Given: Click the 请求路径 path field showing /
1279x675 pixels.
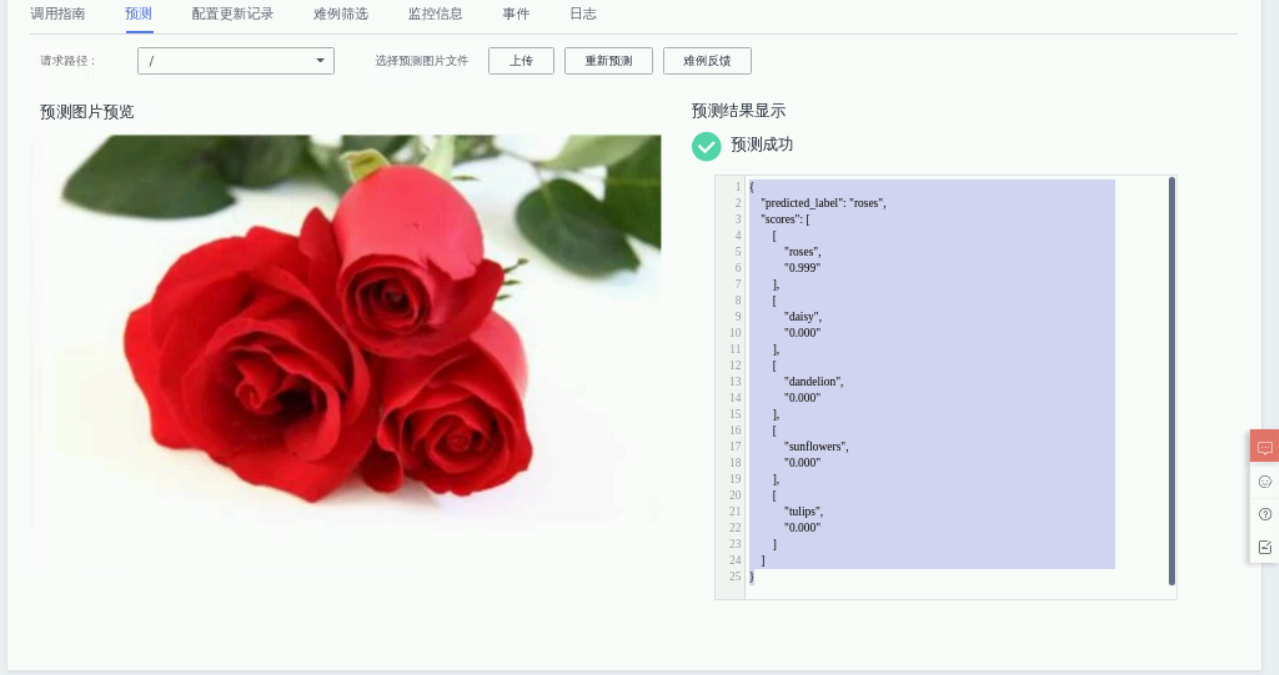Looking at the screenshot, I should tap(236, 61).
